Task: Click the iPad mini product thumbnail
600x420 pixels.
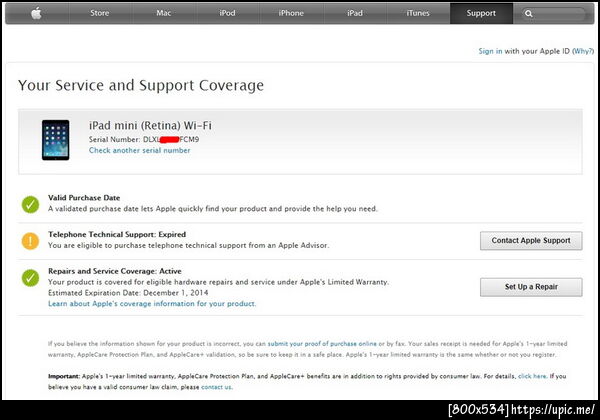Action: pos(55,140)
